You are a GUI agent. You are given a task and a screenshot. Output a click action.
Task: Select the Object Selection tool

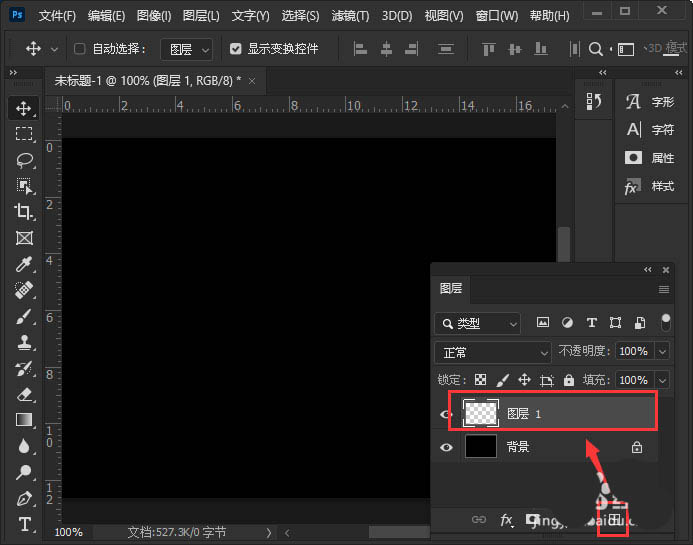(24, 186)
